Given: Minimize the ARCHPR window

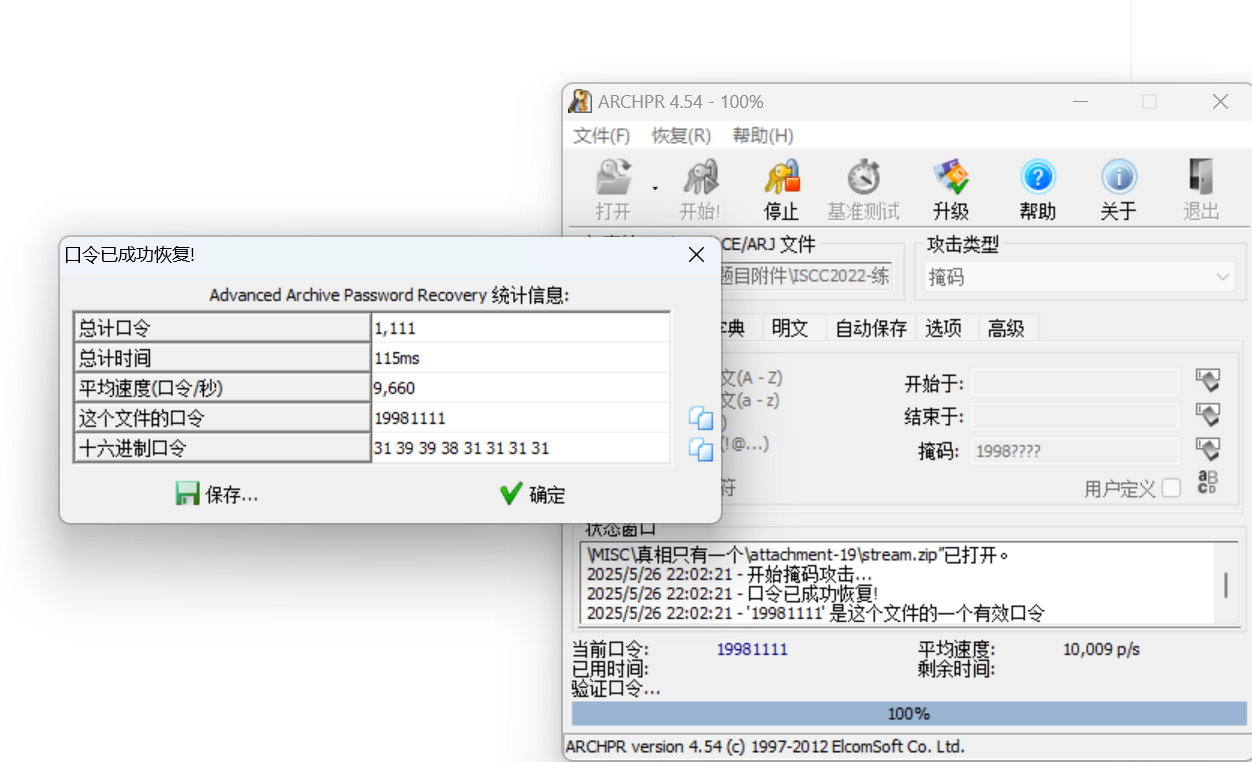Looking at the screenshot, I should [1079, 101].
